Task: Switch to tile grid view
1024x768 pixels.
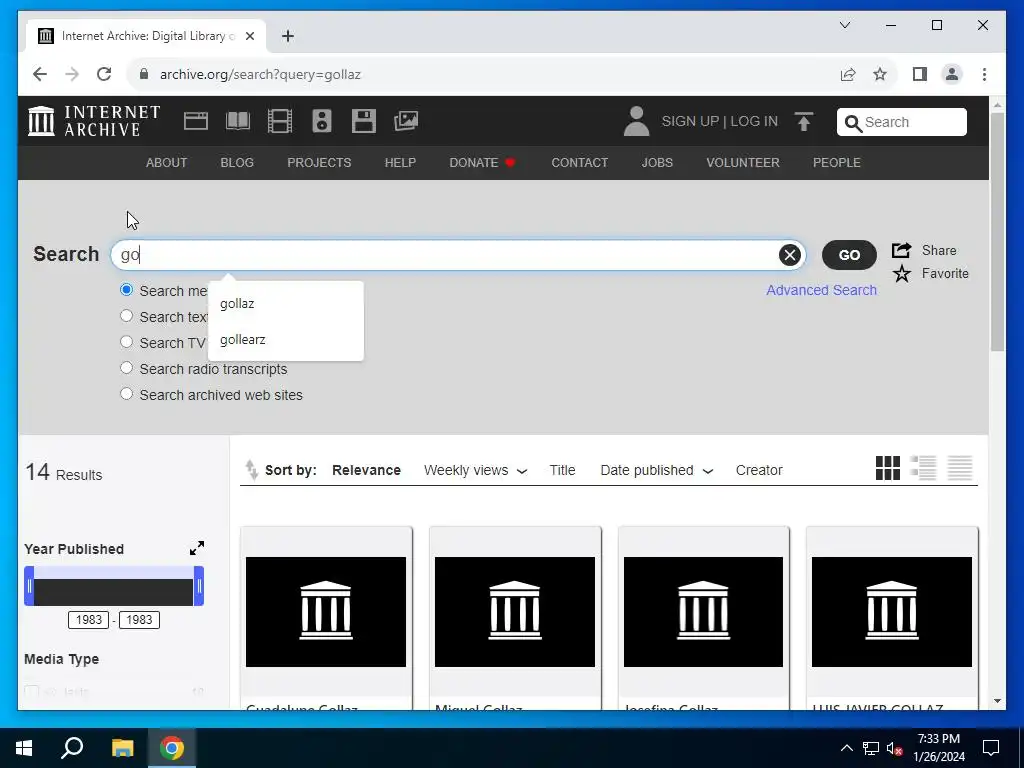Action: pyautogui.click(x=888, y=468)
